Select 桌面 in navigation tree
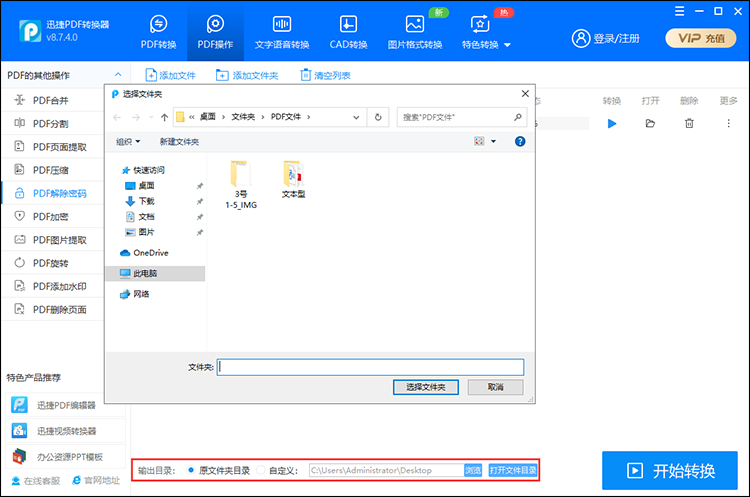The height and width of the screenshot is (497, 750). pyautogui.click(x=139, y=186)
